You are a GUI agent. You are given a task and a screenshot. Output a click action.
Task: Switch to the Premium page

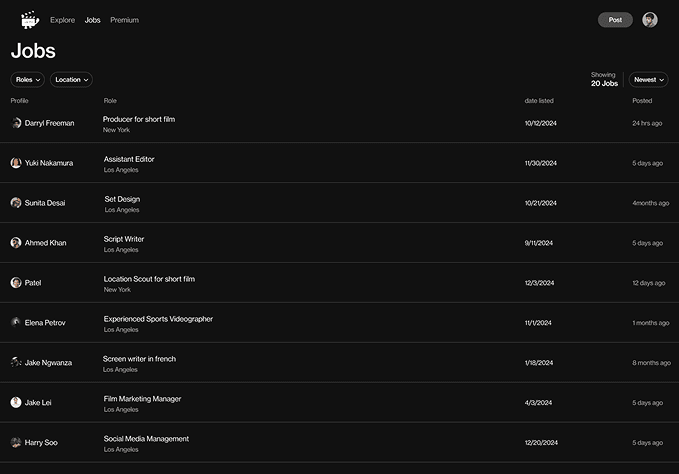pyautogui.click(x=124, y=20)
